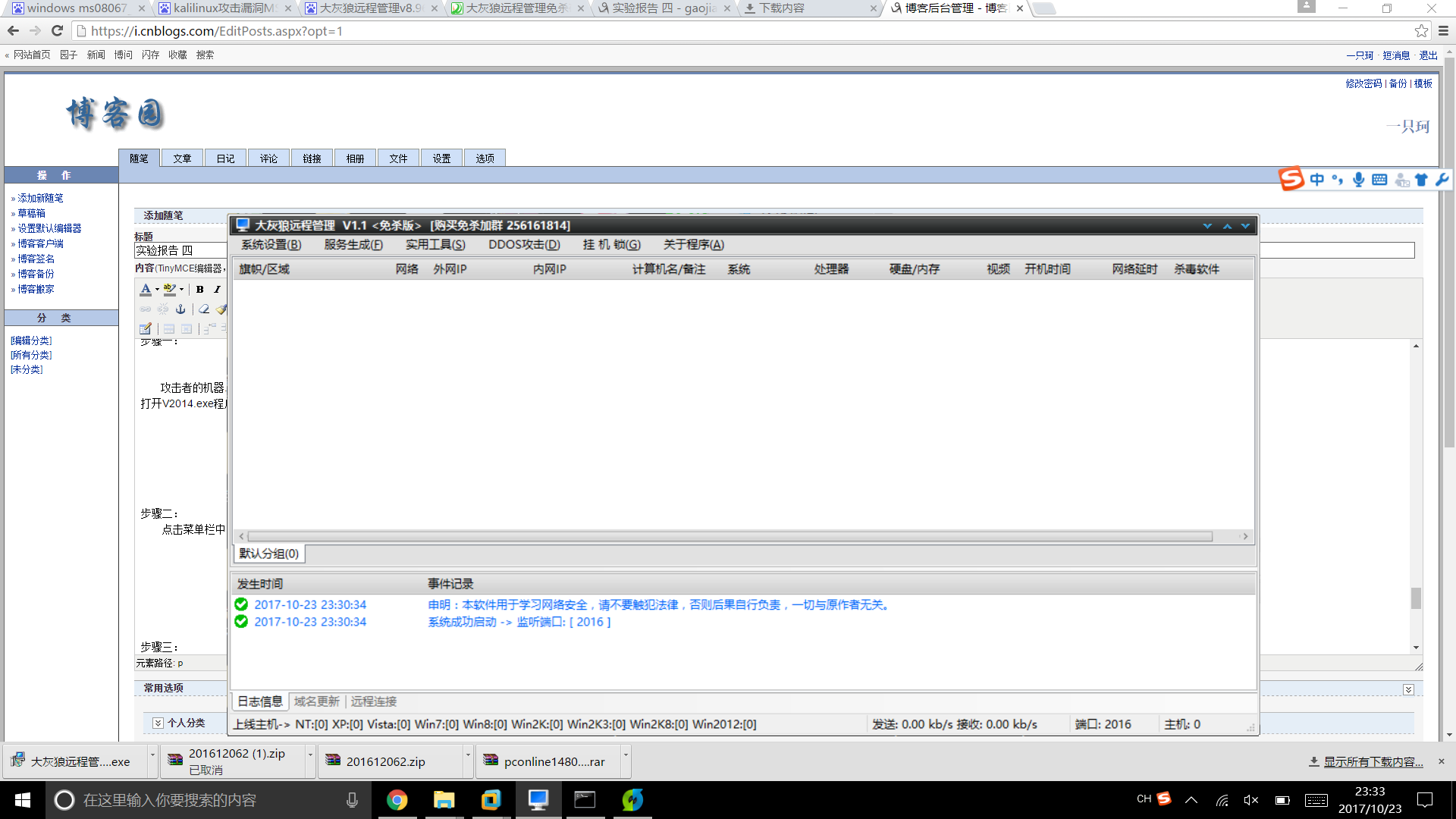This screenshot has height=819, width=1456.
Task: Open the Chrome menu hamburger icon
Action: [x=1443, y=31]
